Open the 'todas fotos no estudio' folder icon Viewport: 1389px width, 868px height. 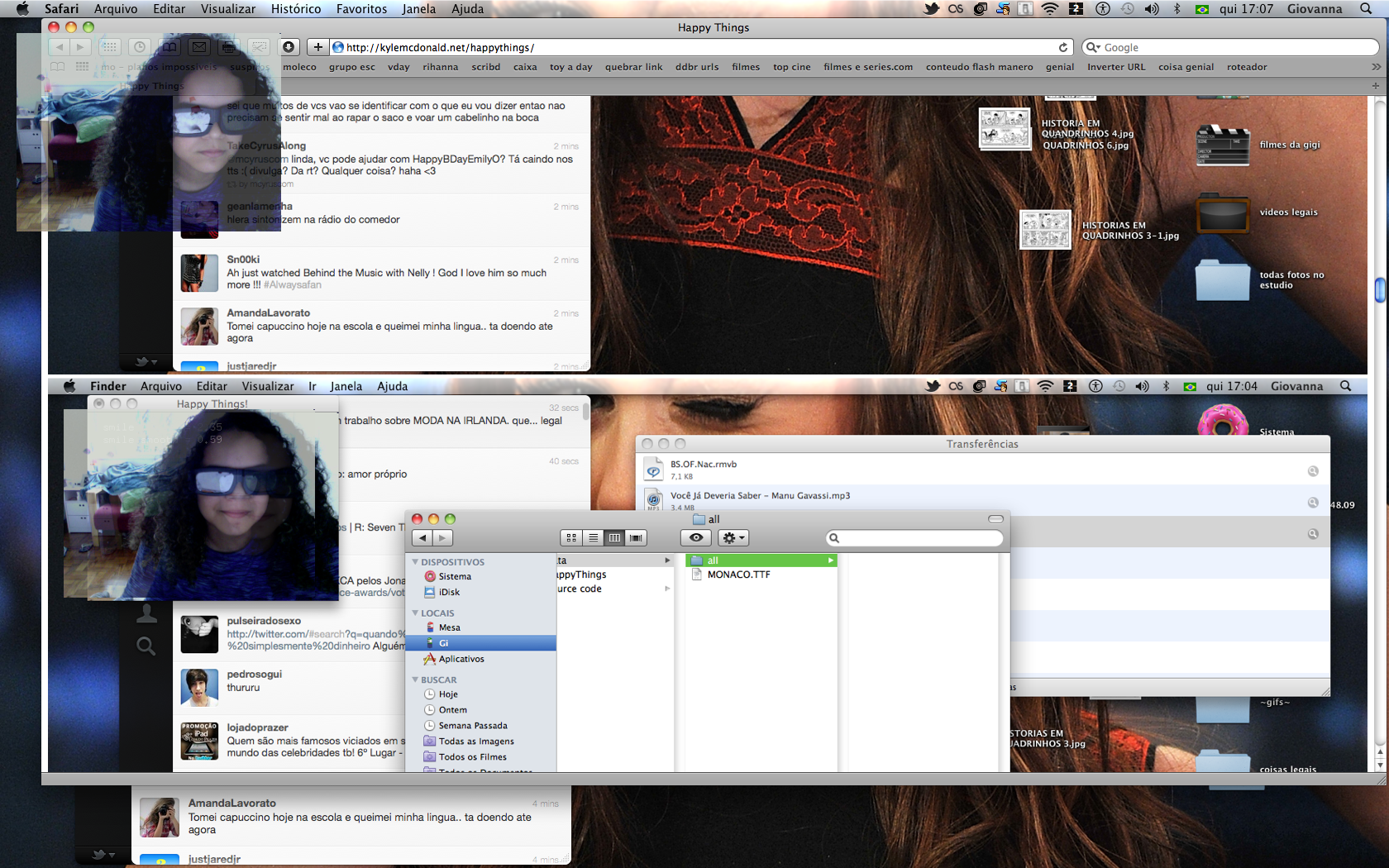[1223, 280]
